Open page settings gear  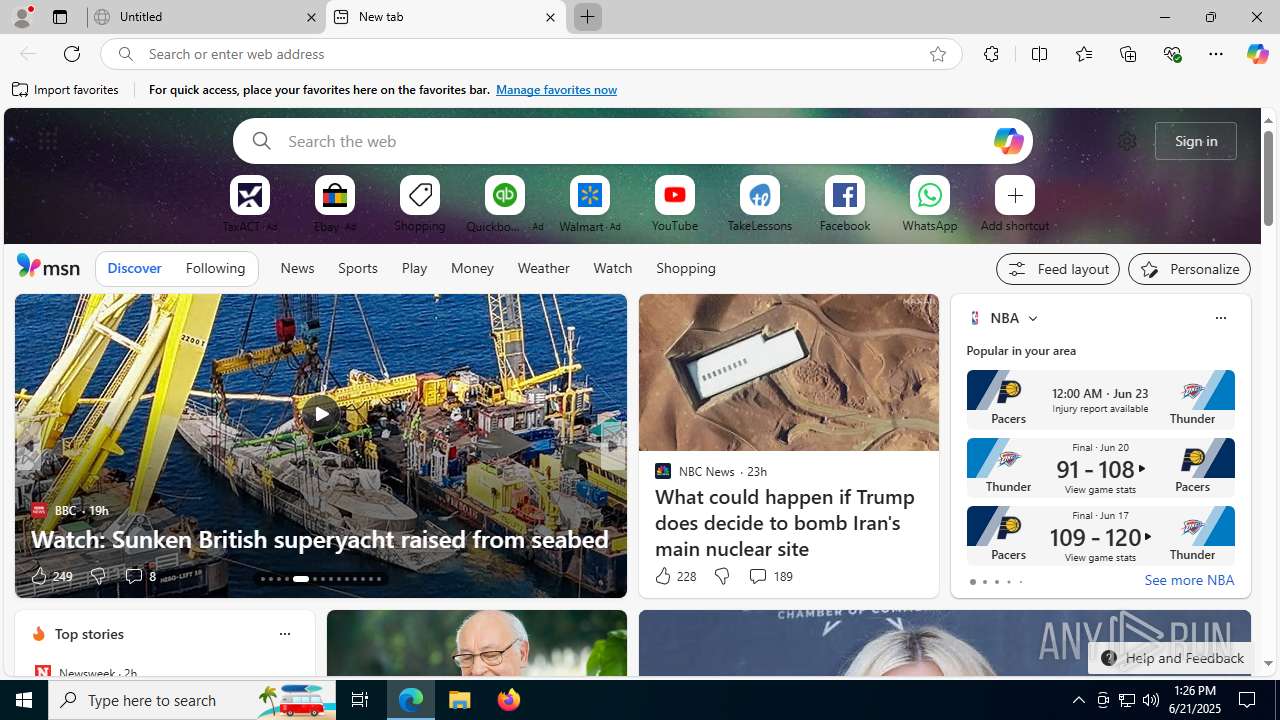(x=1127, y=141)
